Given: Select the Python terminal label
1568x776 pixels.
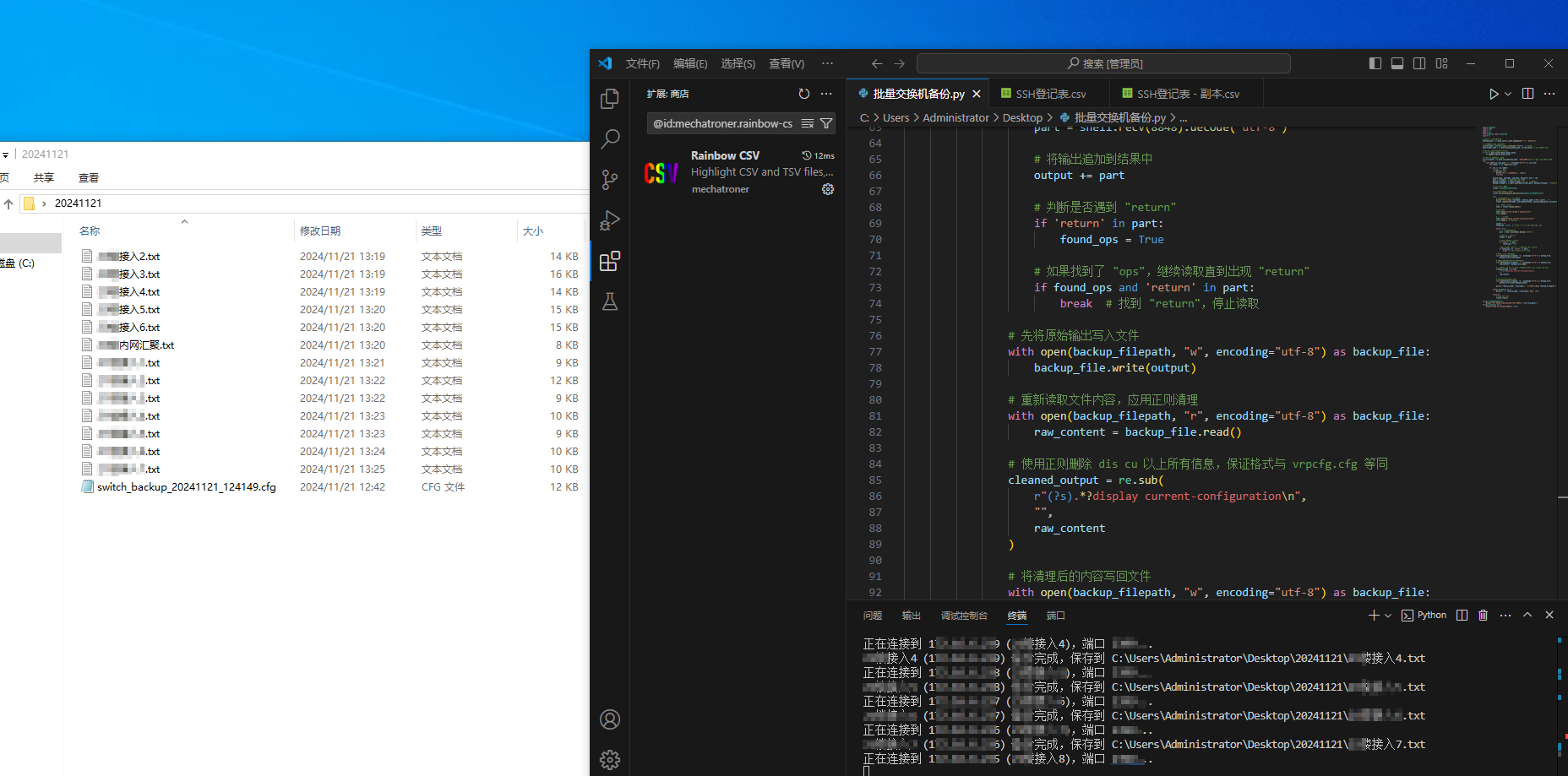Looking at the screenshot, I should pyautogui.click(x=1424, y=616).
